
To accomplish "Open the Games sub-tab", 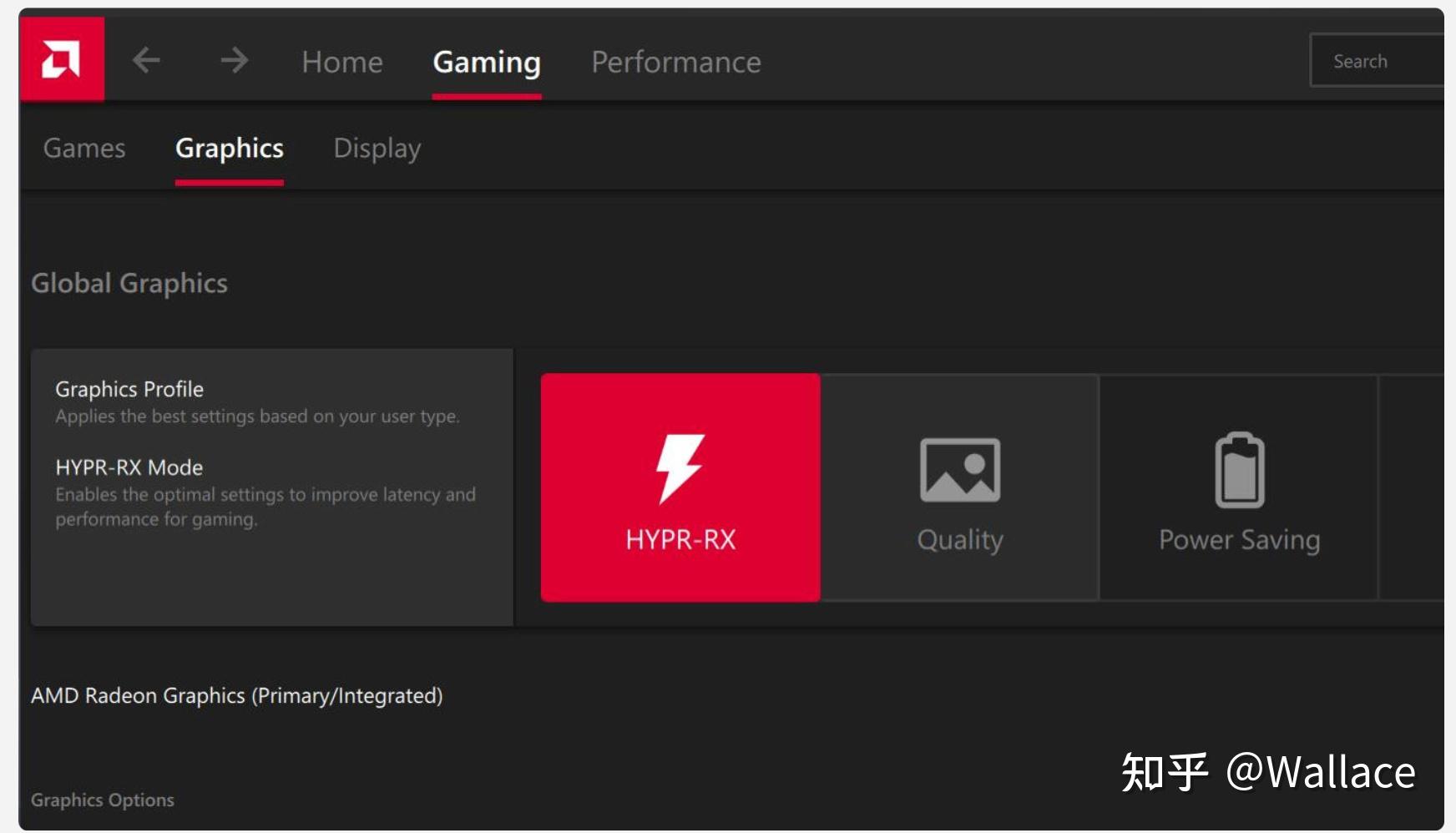I will [x=84, y=148].
